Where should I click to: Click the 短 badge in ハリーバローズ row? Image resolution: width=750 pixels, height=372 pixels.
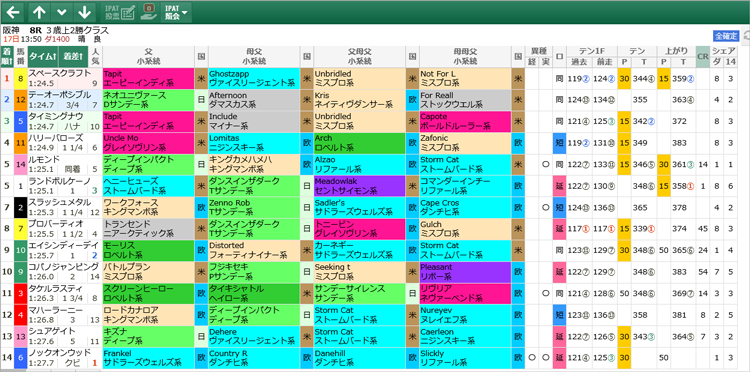pos(560,143)
